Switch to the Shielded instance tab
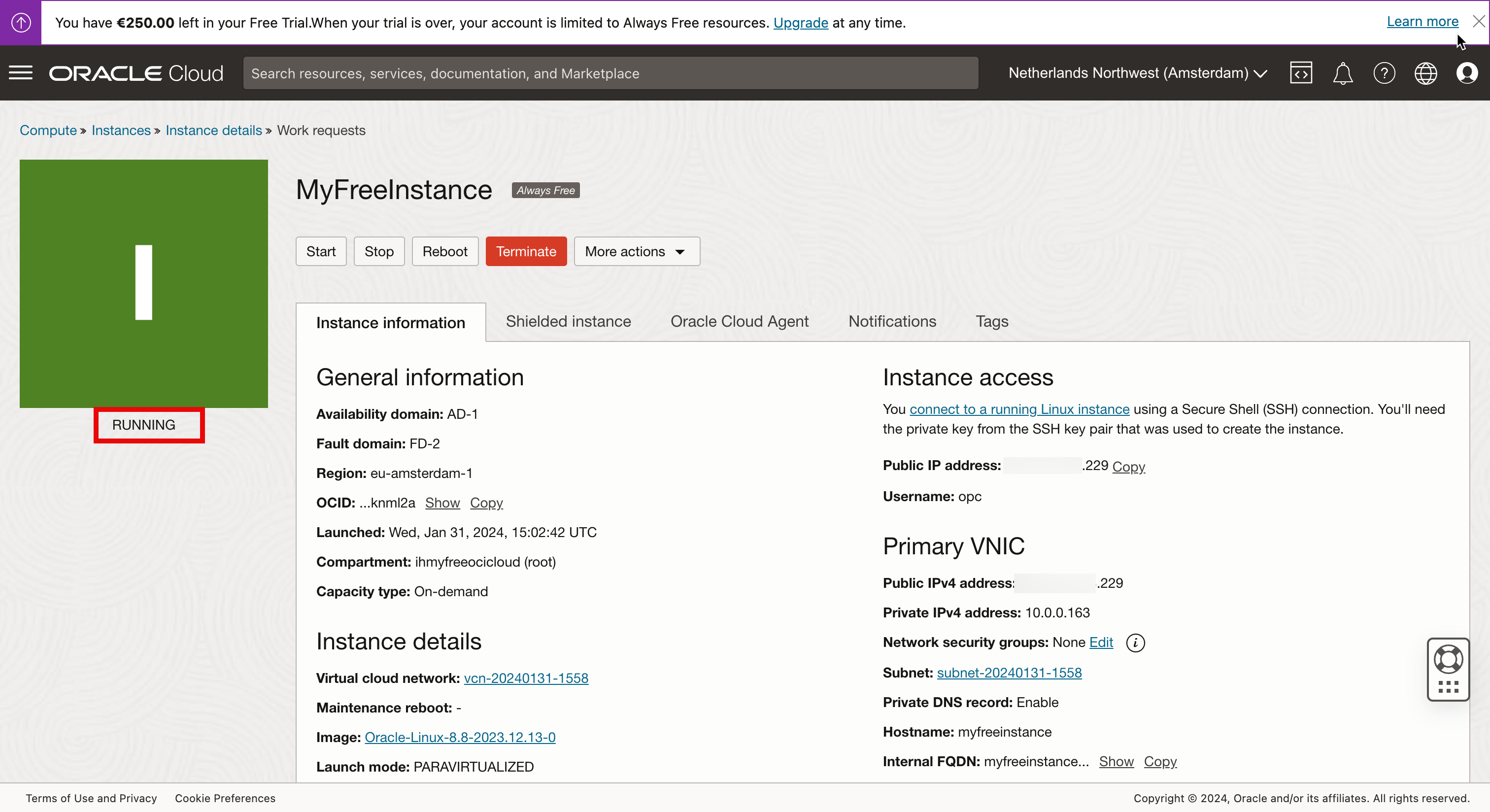 click(568, 322)
